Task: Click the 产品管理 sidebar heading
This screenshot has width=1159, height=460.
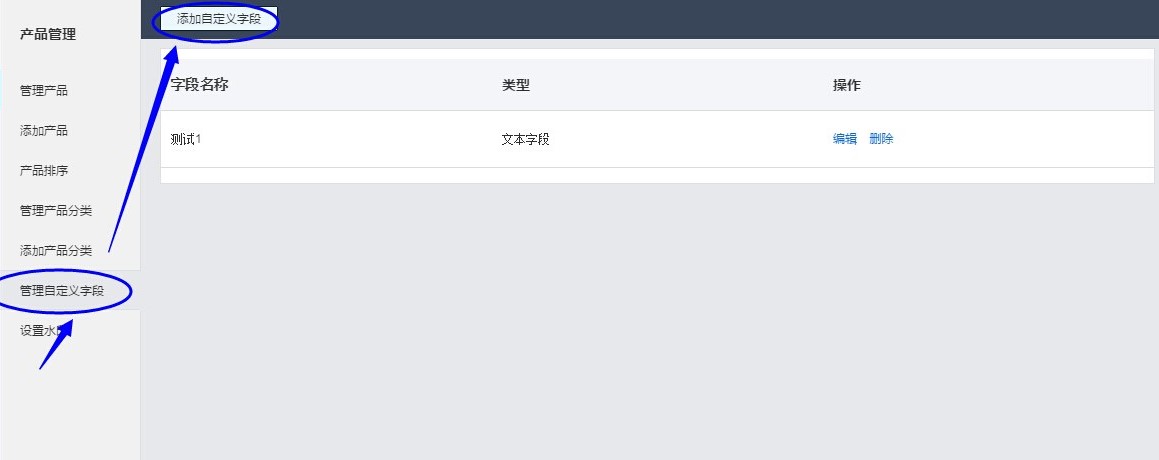Action: 48,34
